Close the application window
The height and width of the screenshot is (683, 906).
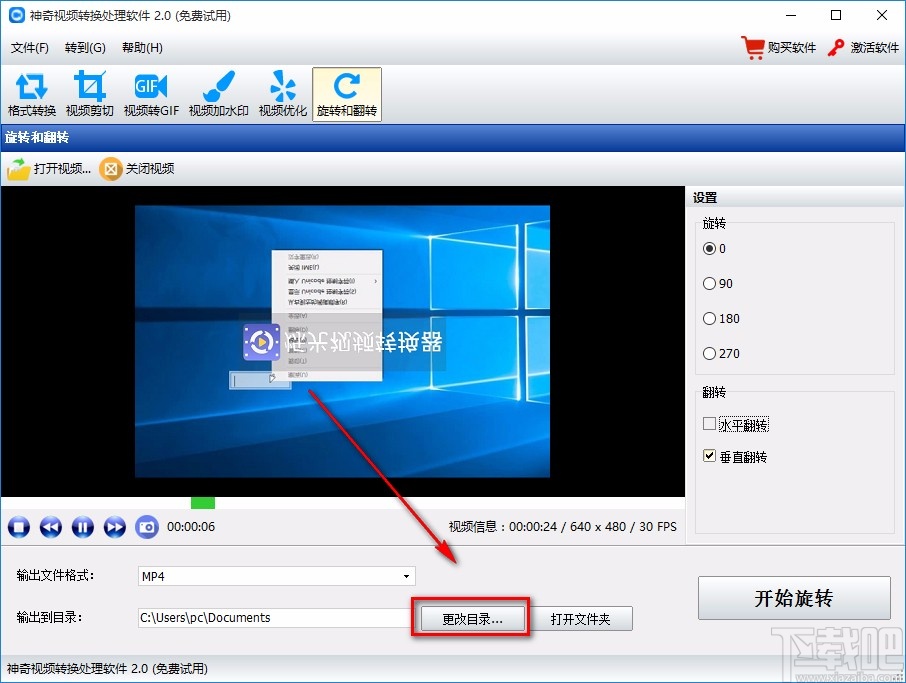pyautogui.click(x=882, y=16)
